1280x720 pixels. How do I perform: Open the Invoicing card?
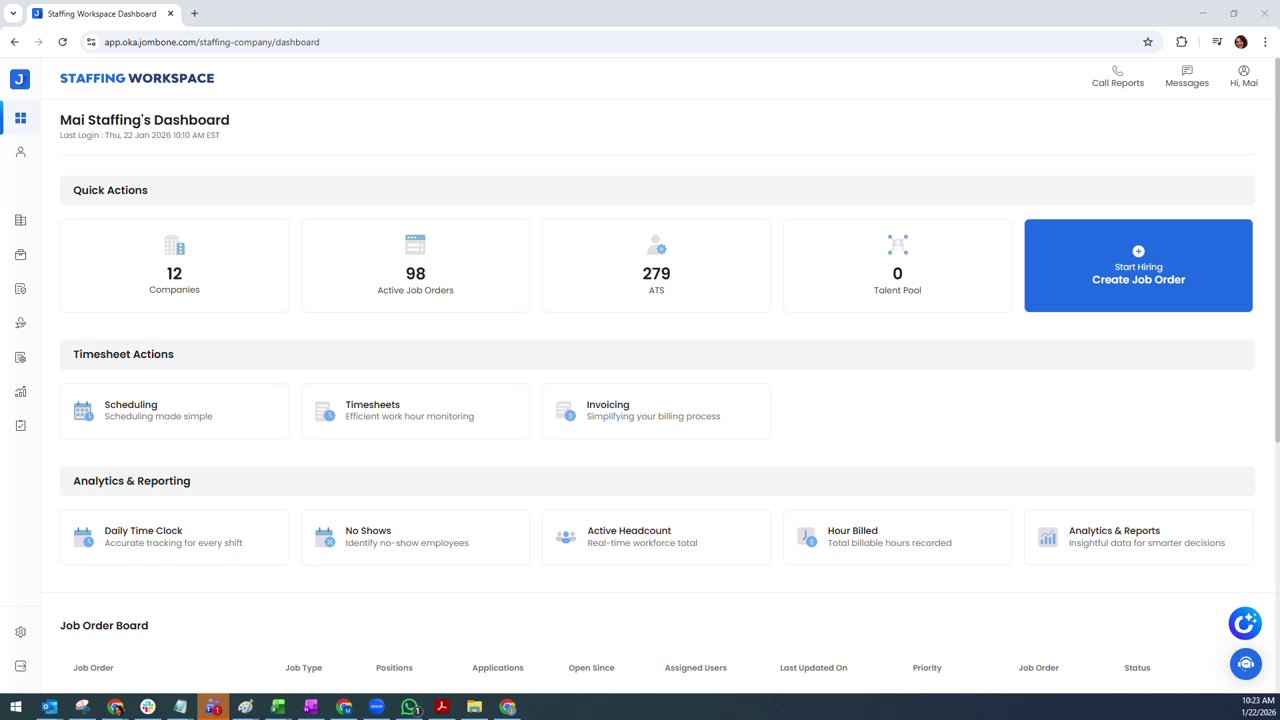click(656, 411)
